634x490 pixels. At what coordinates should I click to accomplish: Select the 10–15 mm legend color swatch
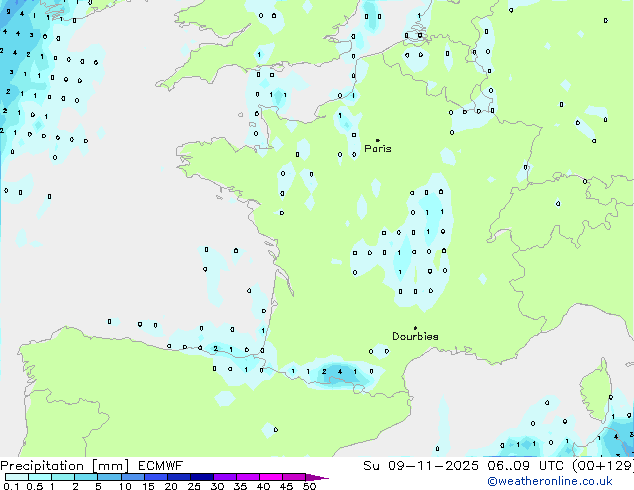[x=133, y=477]
